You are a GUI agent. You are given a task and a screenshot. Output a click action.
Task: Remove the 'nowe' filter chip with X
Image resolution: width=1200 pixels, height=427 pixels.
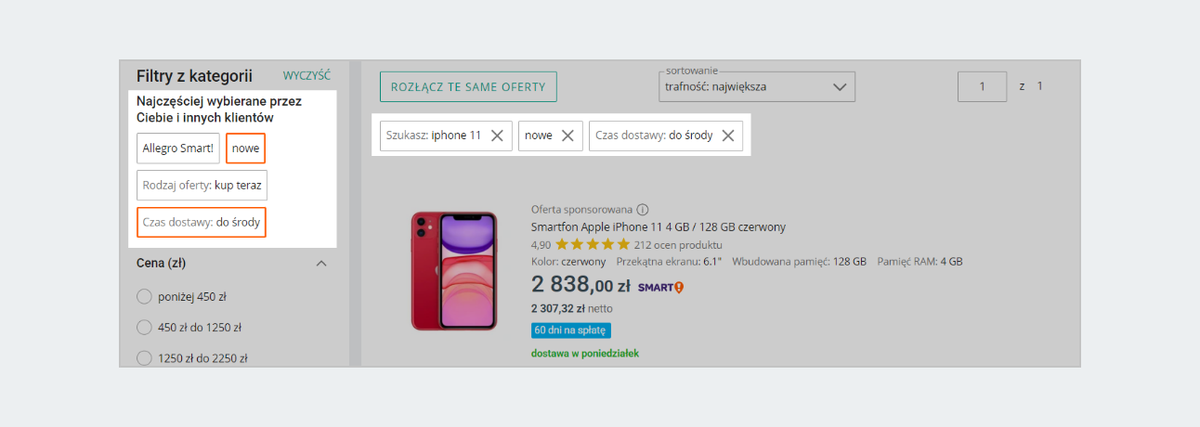(568, 136)
